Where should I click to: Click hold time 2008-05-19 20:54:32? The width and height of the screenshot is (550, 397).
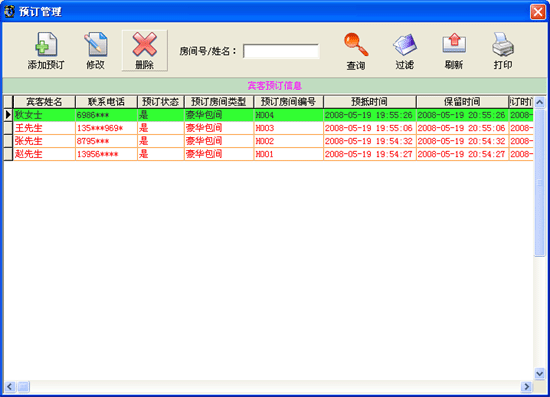click(x=462, y=141)
